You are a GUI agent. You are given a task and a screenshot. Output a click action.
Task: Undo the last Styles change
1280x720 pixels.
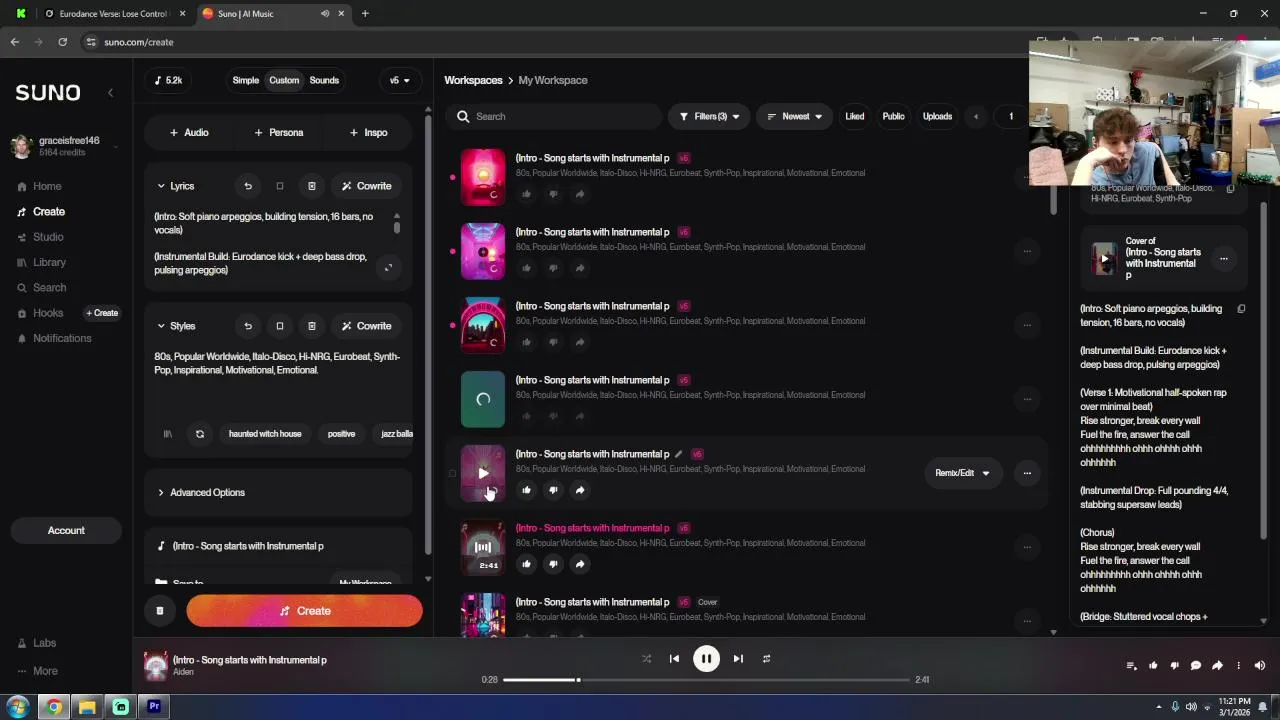tap(248, 326)
